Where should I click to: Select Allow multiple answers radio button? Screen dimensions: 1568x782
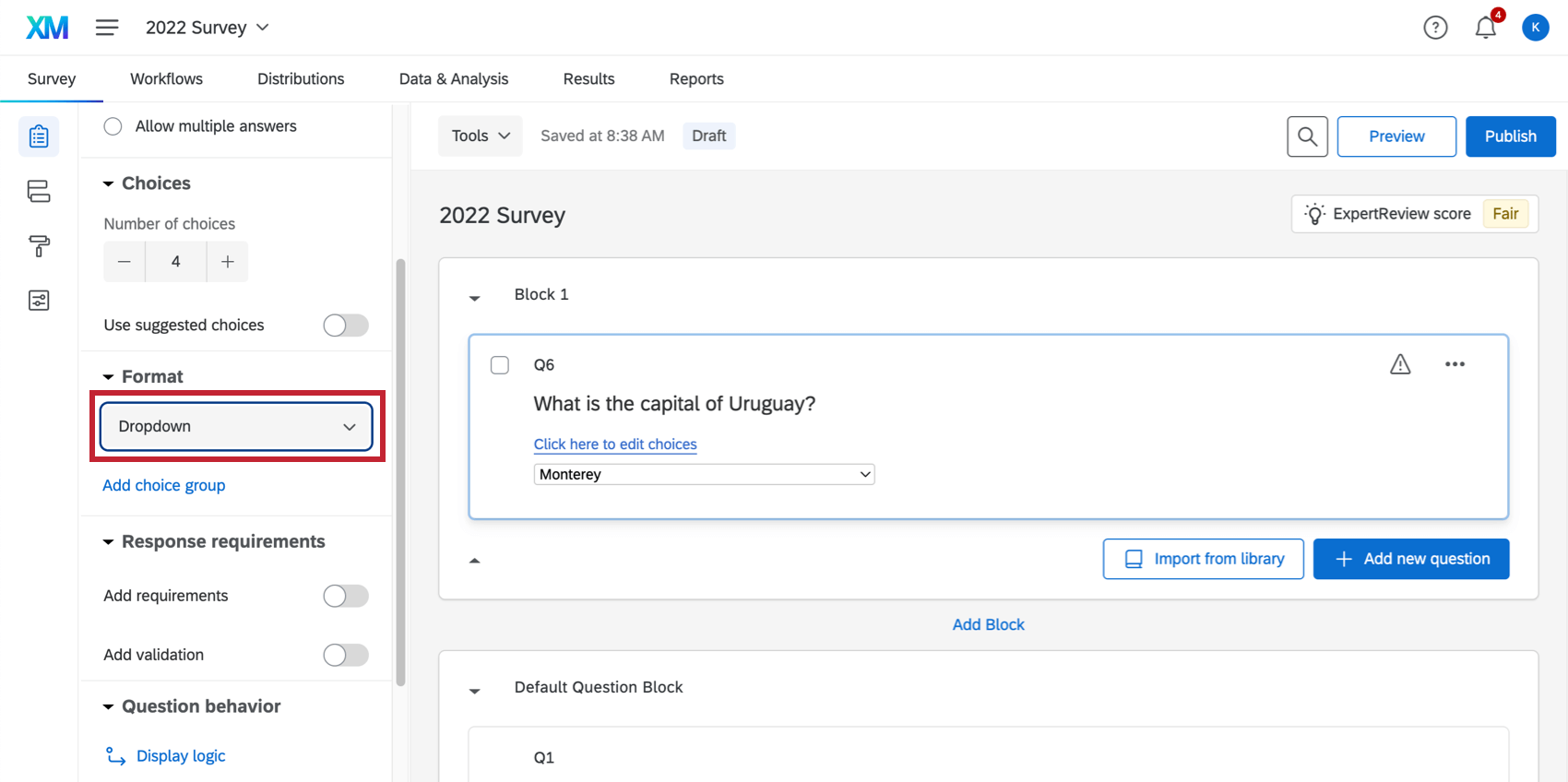[113, 126]
